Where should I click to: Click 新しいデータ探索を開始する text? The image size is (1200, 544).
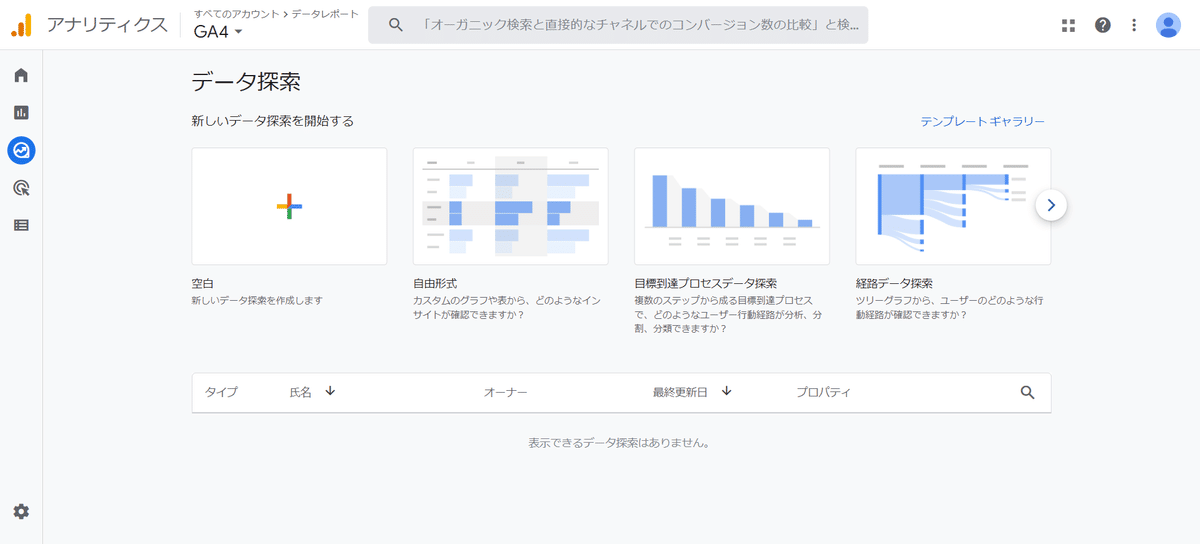coord(272,121)
